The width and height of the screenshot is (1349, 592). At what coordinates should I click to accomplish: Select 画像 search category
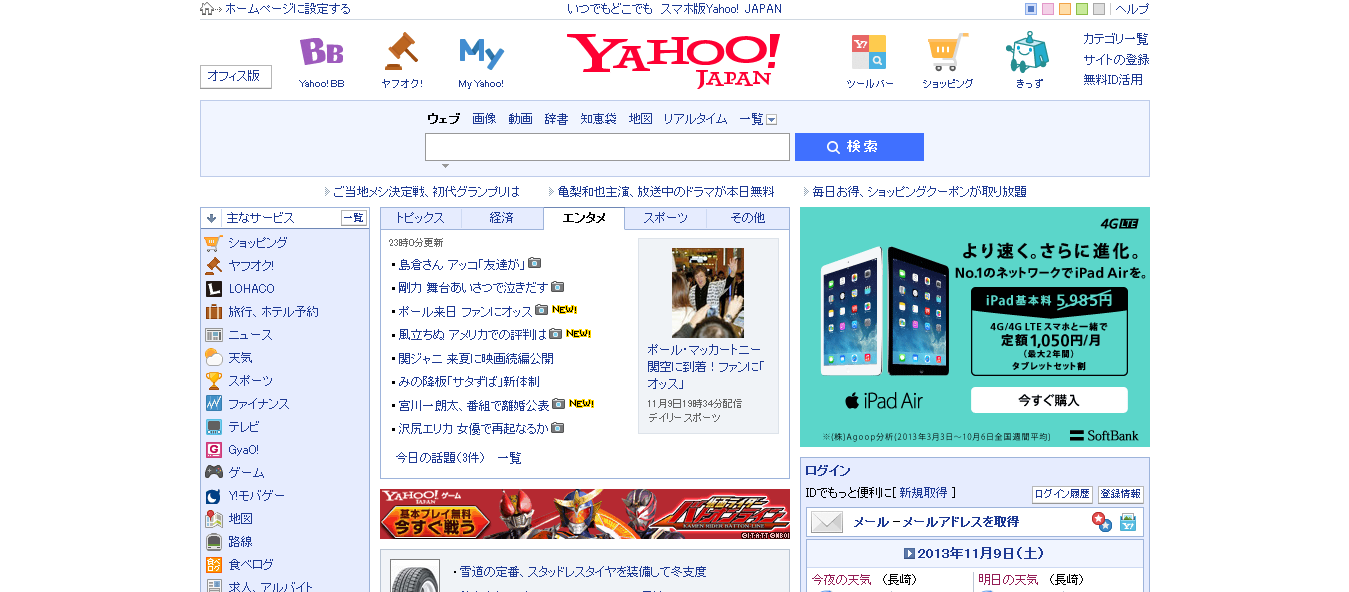click(484, 119)
